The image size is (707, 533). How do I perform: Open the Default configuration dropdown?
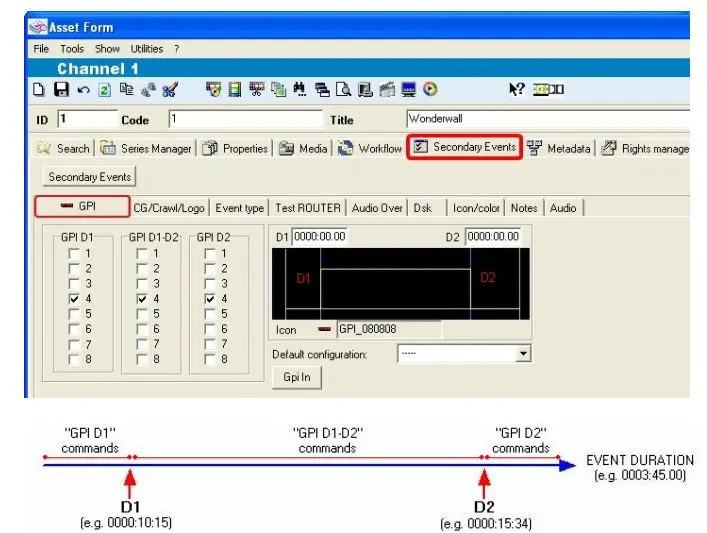coord(523,354)
